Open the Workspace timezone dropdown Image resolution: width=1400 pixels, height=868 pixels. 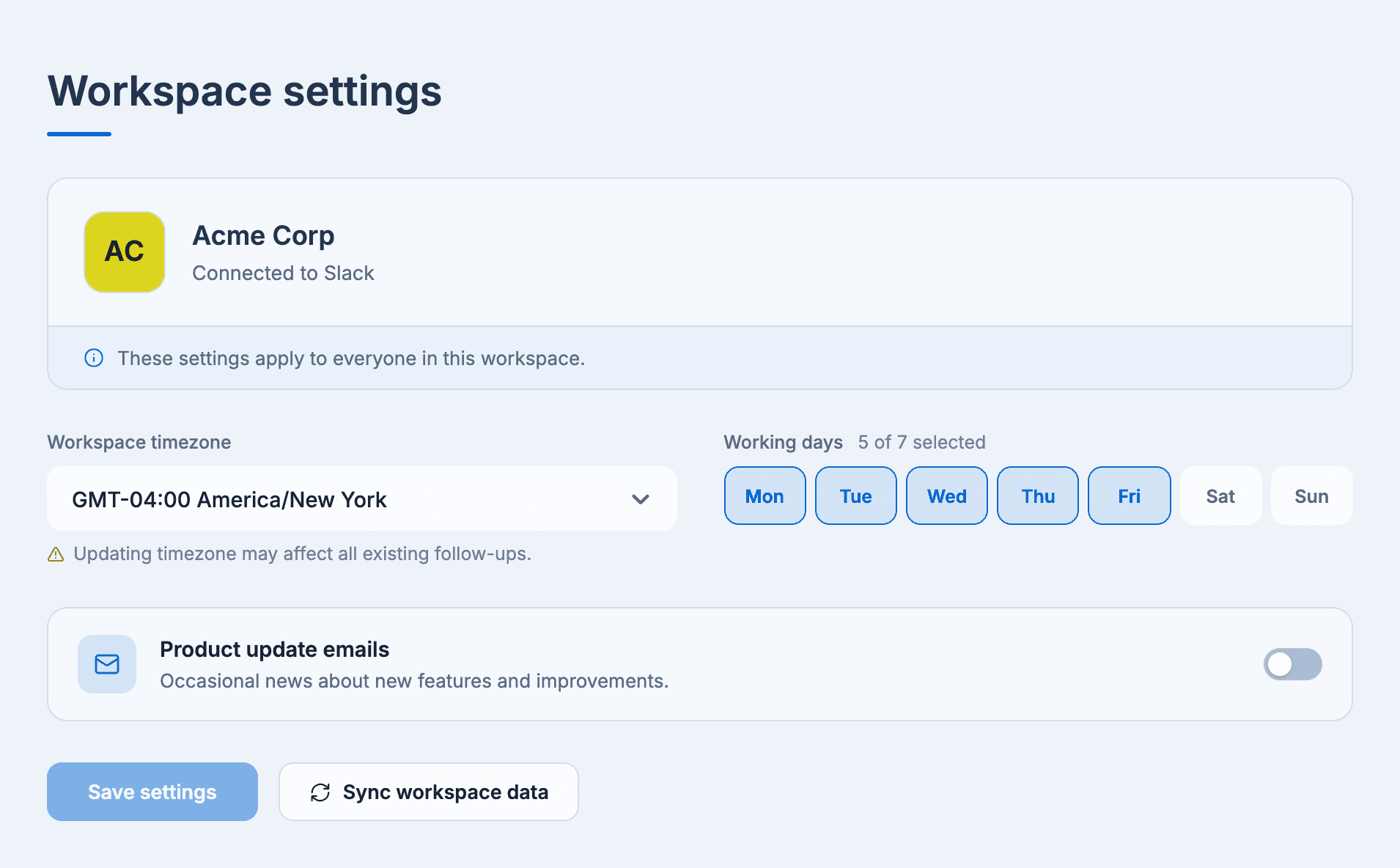362,499
